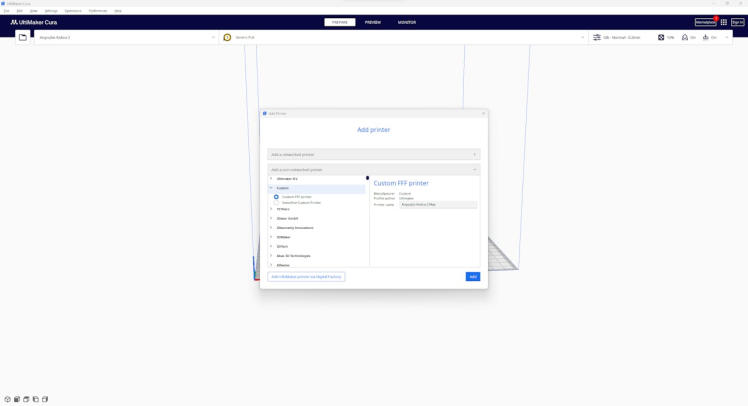748x406 pixels.
Task: Select the Smoothie Custom Printer radio button
Action: pyautogui.click(x=276, y=203)
